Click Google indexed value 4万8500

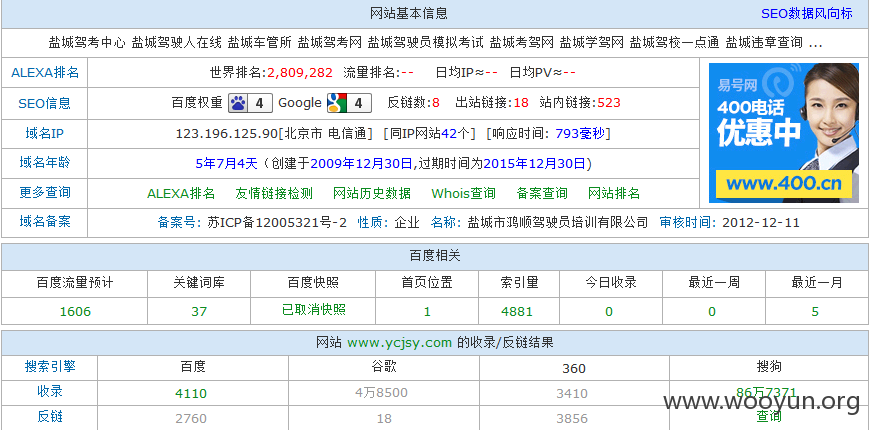[x=381, y=393]
